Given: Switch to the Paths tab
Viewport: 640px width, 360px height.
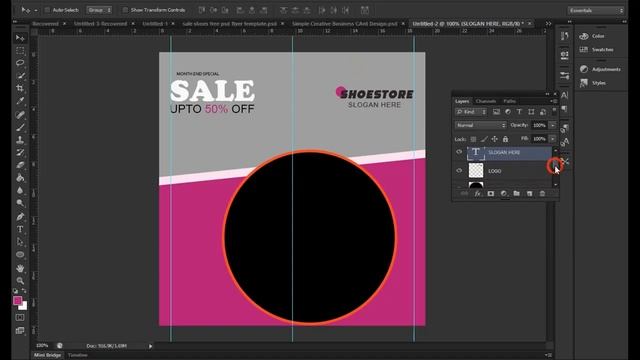Looking at the screenshot, I should [x=509, y=101].
